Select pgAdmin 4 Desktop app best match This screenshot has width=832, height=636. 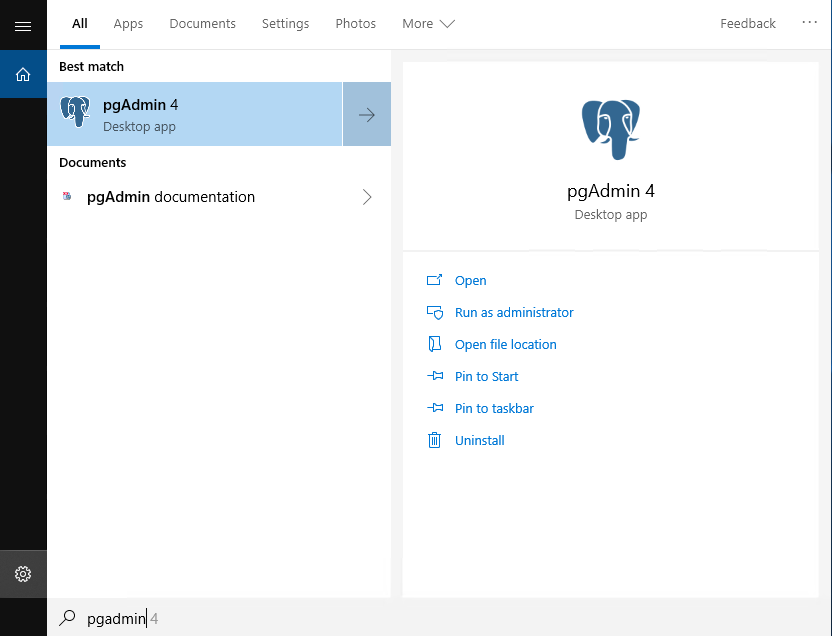point(195,114)
